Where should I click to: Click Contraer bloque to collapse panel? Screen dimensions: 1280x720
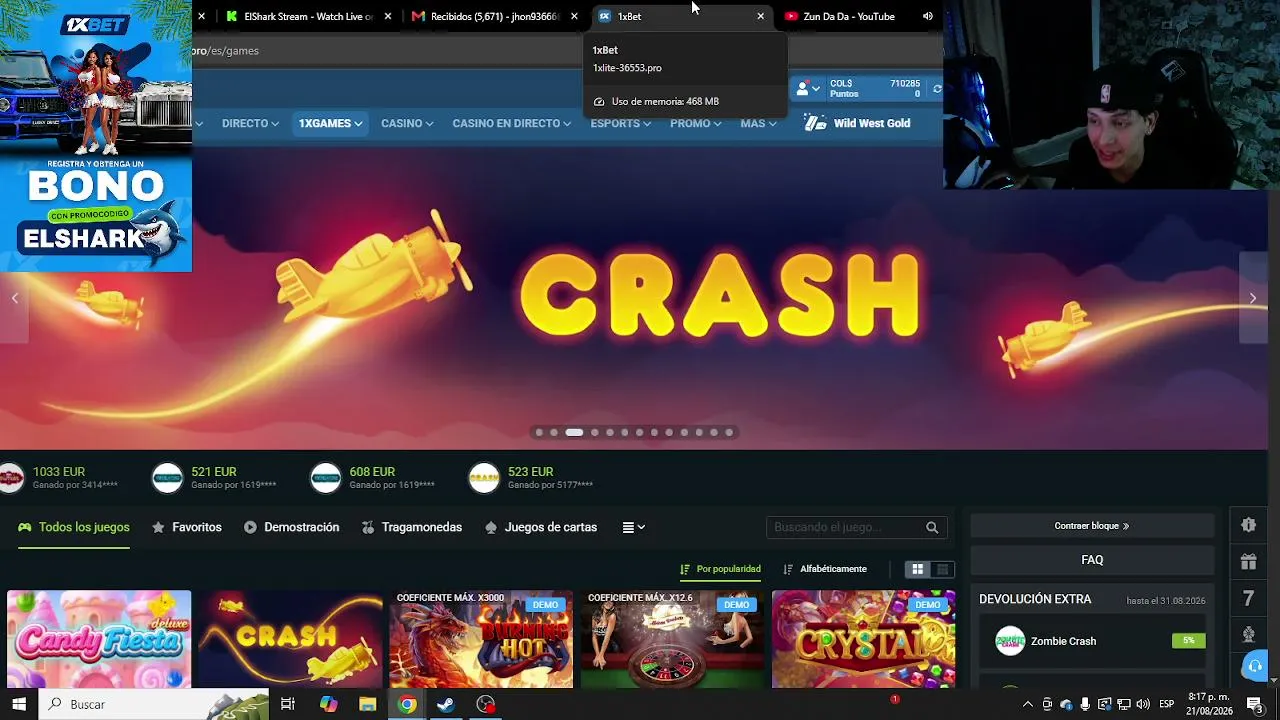pyautogui.click(x=1092, y=526)
